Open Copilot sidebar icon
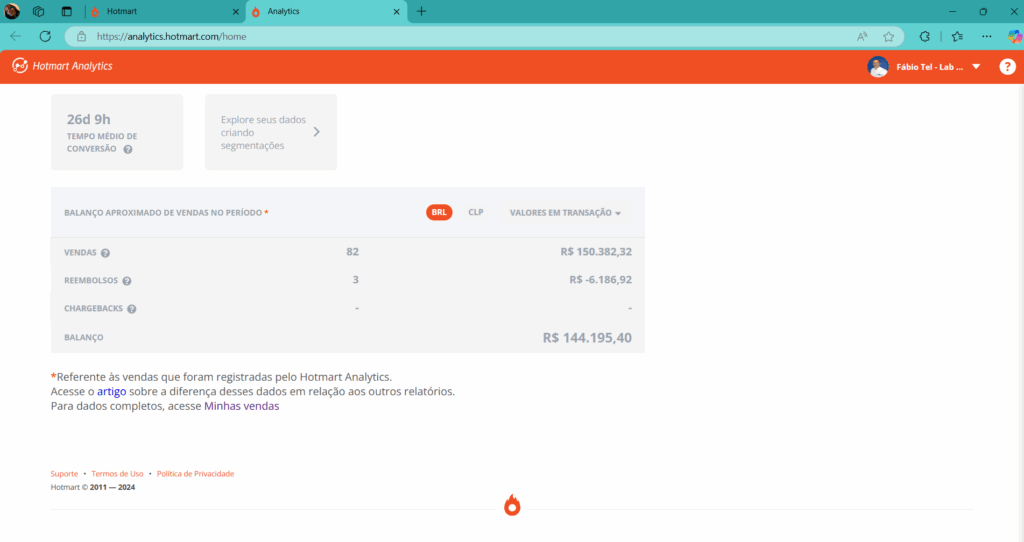The image size is (1024, 542). [1014, 37]
